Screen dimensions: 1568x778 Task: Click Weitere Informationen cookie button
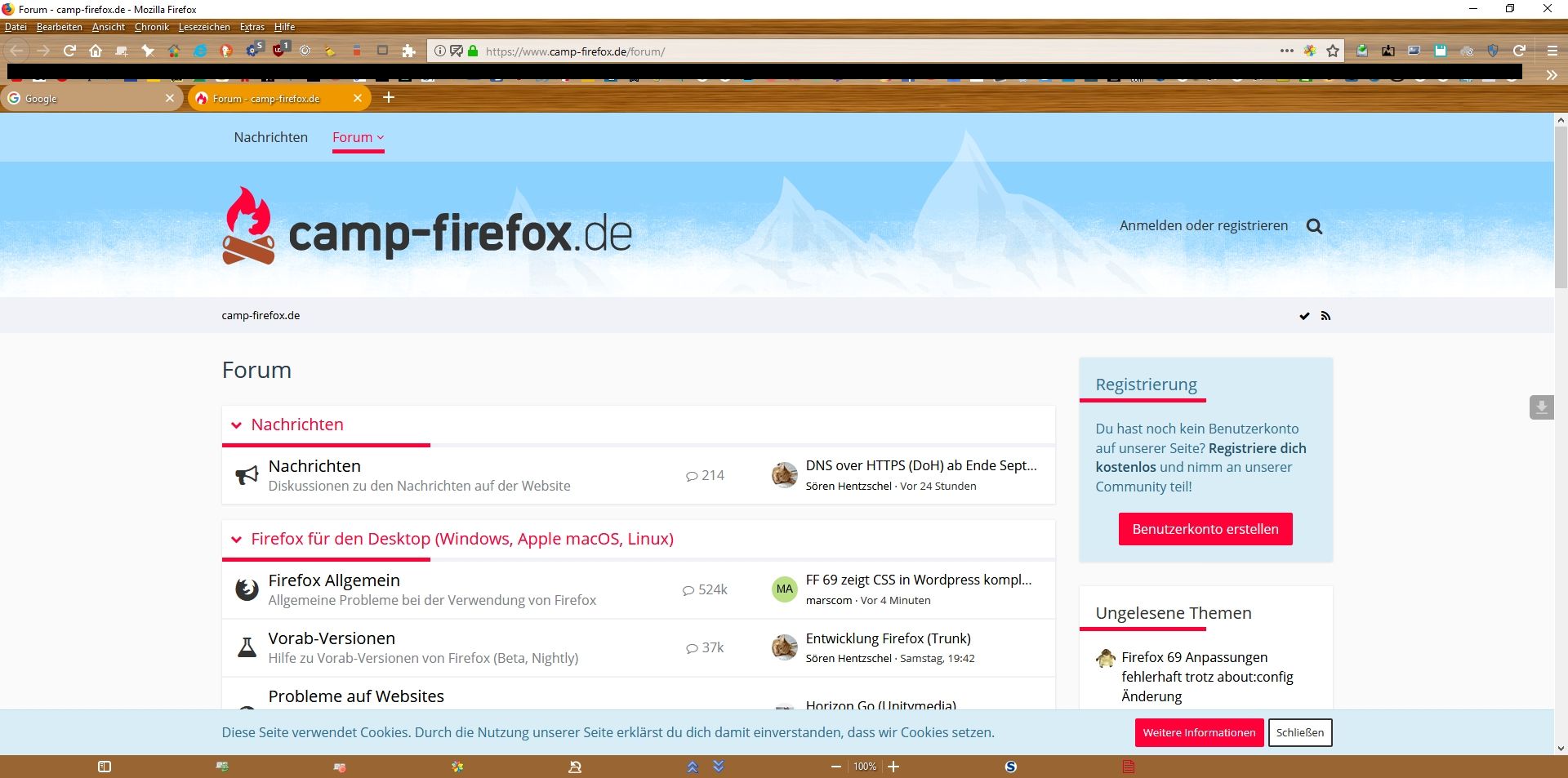(1199, 732)
